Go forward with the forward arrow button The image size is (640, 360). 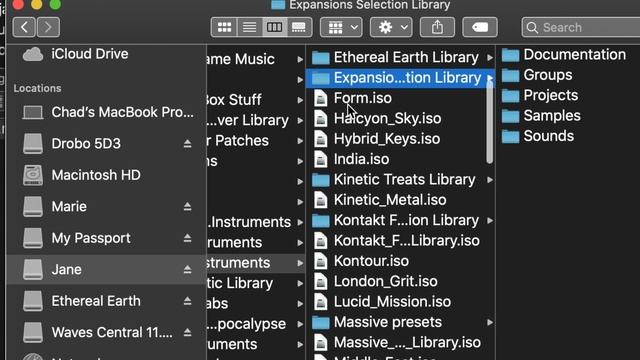point(48,27)
